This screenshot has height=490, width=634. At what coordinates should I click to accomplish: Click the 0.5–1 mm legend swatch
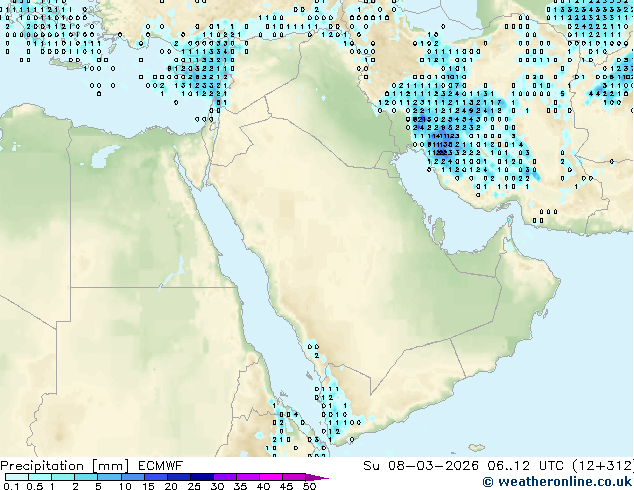40,477
